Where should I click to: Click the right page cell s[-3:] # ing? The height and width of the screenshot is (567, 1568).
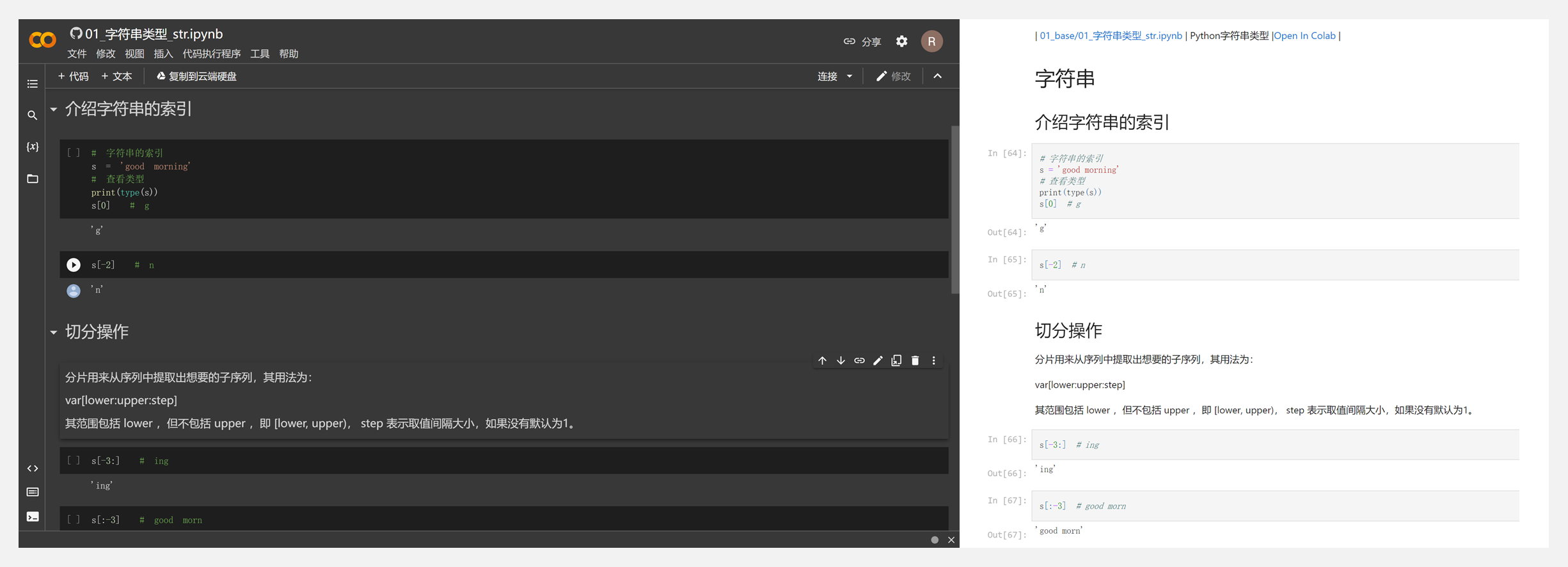1275,445
